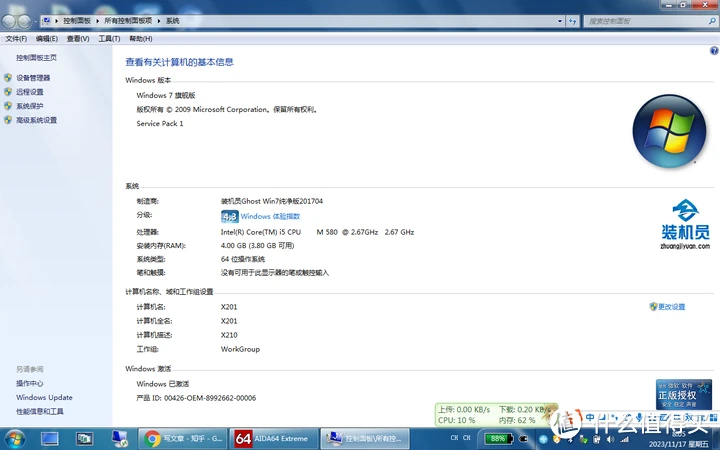Open the 工具(T) menu
The width and height of the screenshot is (720, 450).
109,39
